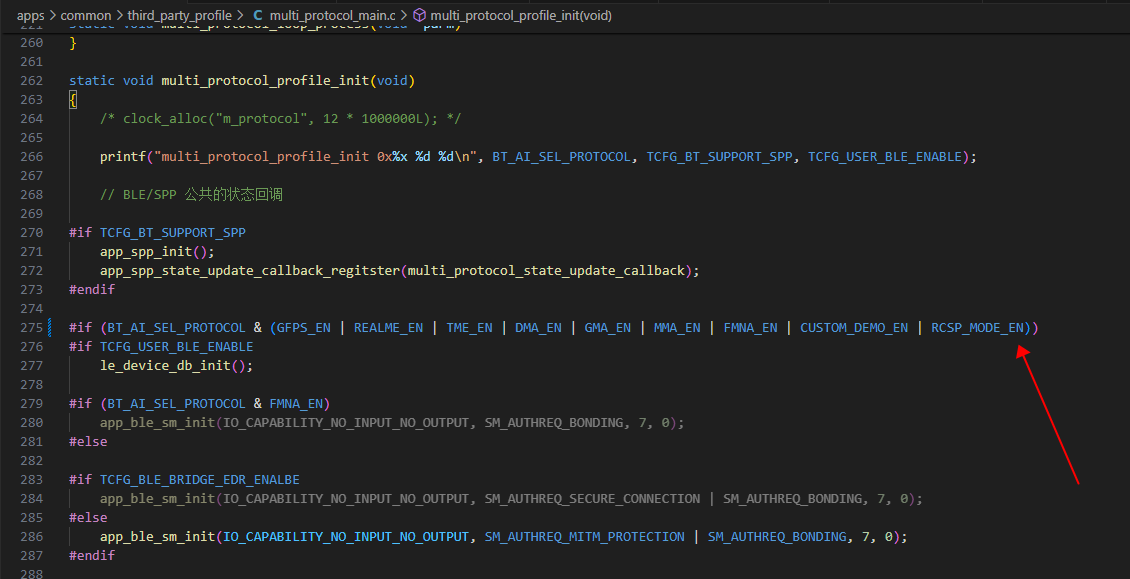Image resolution: width=1130 pixels, height=579 pixels.
Task: Click line number 286 in the gutter
Action: coord(31,537)
